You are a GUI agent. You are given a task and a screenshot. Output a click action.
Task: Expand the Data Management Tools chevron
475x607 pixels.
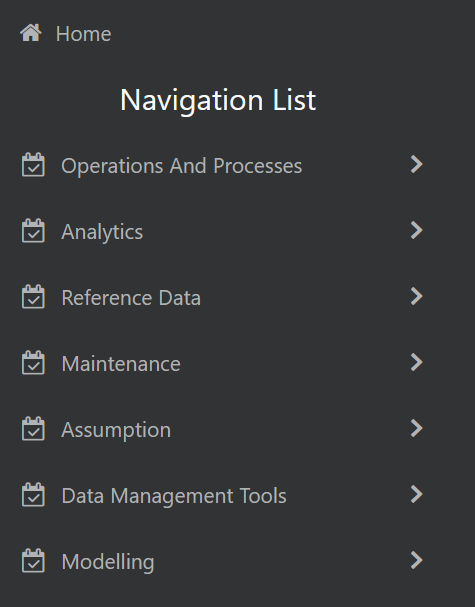[x=417, y=494]
